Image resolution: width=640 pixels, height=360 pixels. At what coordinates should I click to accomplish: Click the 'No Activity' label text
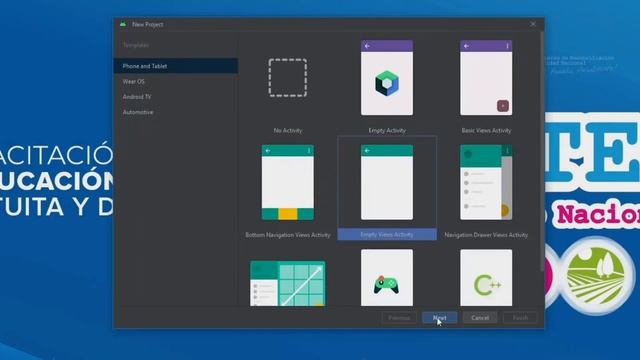pyautogui.click(x=288, y=131)
